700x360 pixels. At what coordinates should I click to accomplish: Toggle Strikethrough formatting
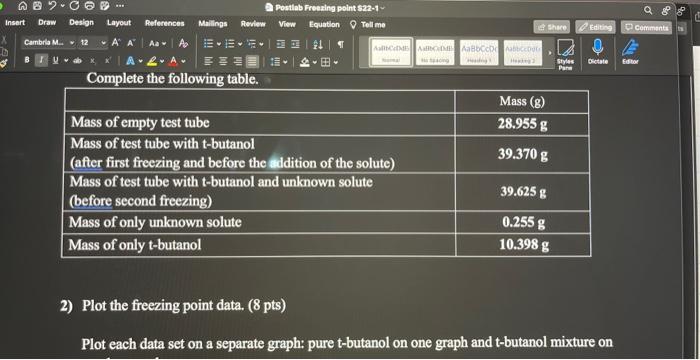78,60
